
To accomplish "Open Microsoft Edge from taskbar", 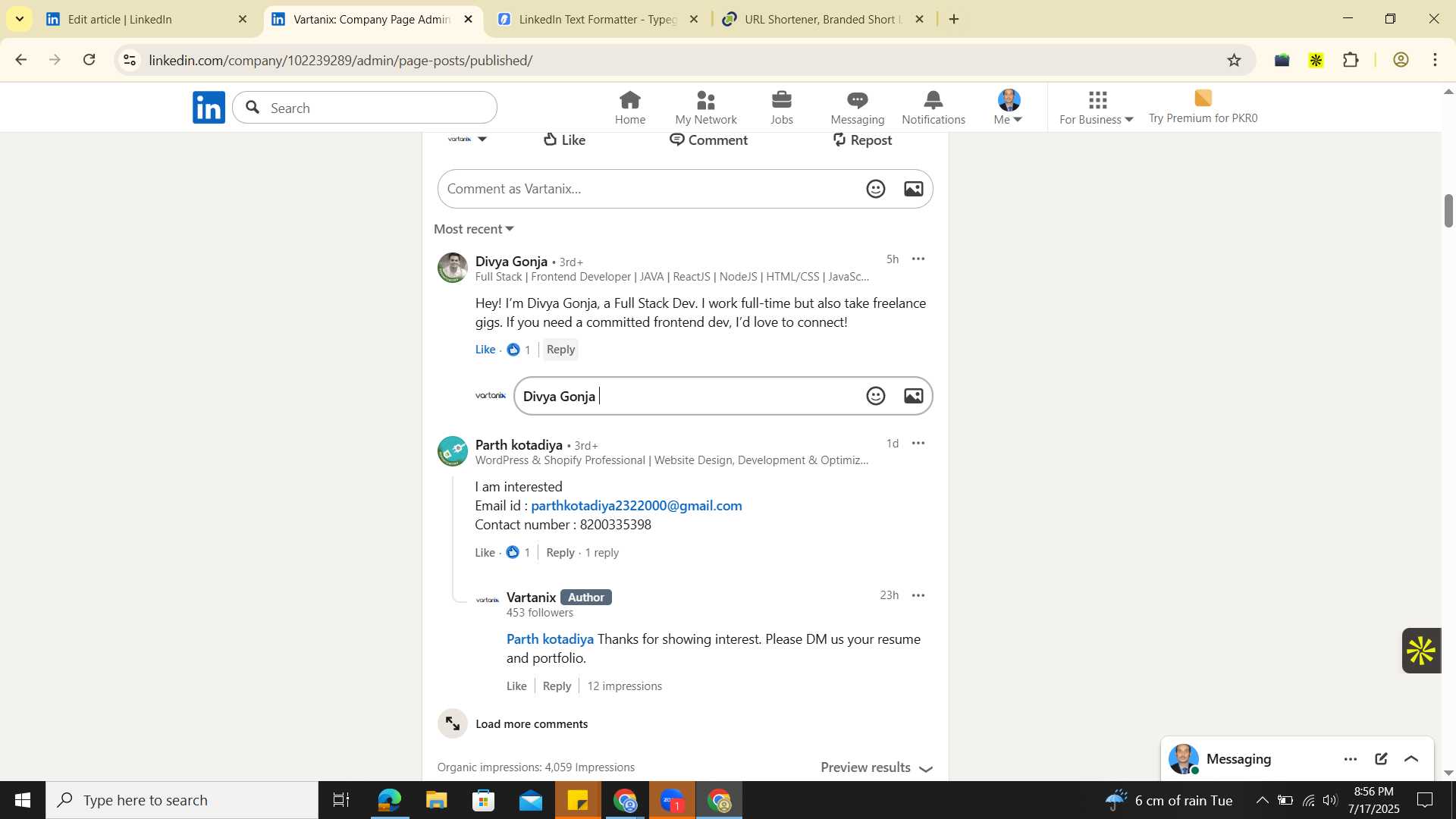I will coord(390,800).
